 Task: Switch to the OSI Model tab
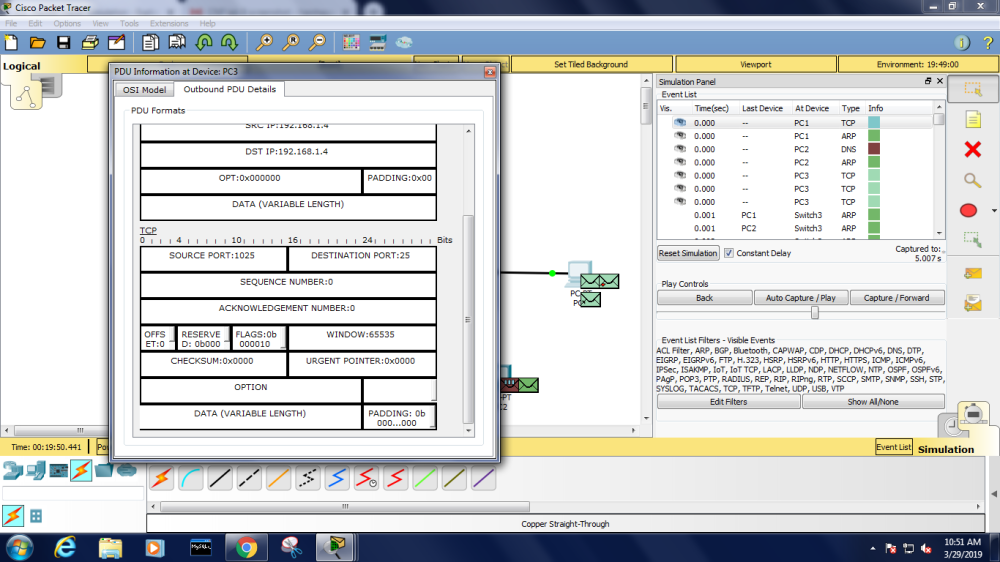pyautogui.click(x=144, y=90)
